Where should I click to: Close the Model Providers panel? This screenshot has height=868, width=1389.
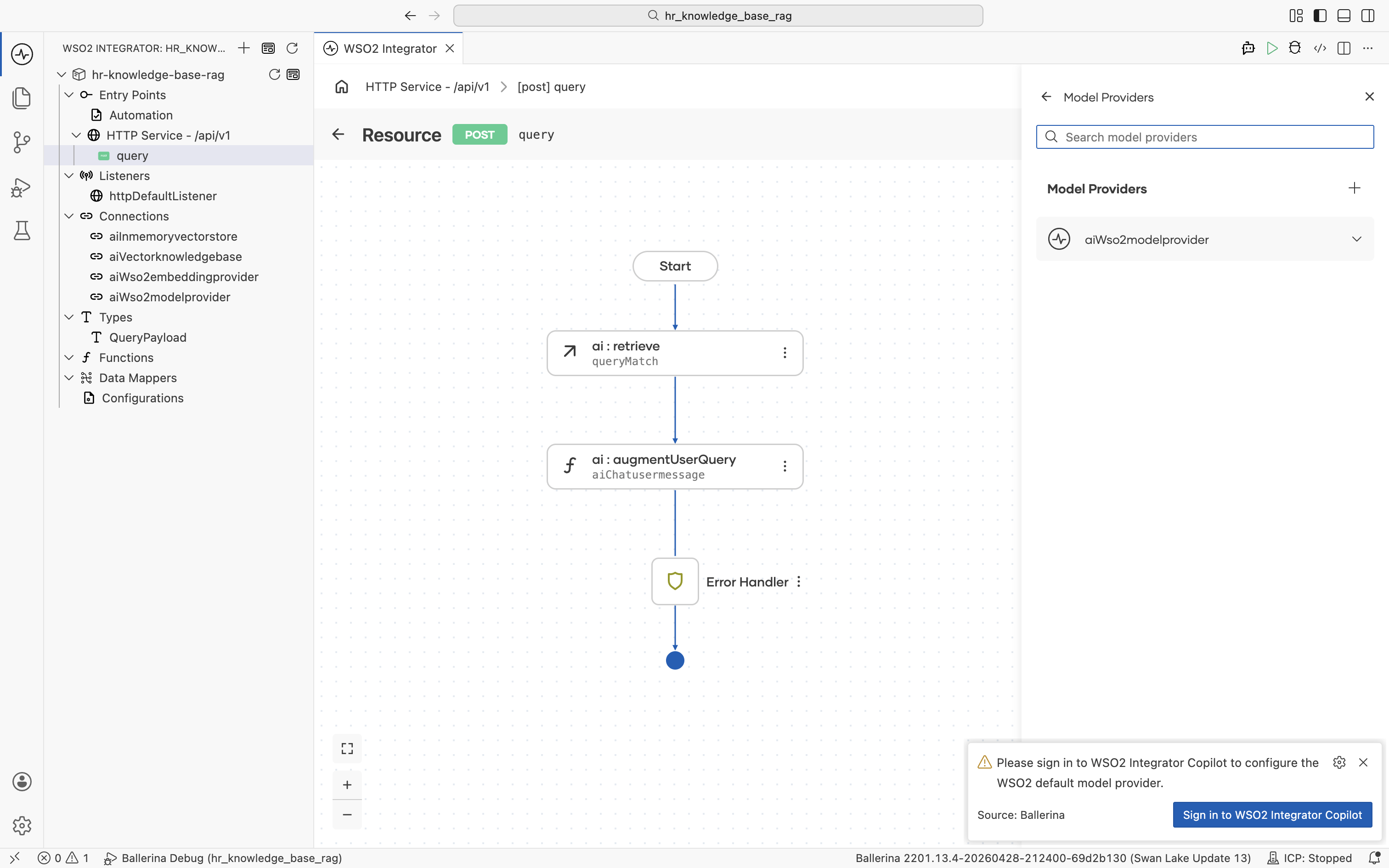[x=1370, y=96]
